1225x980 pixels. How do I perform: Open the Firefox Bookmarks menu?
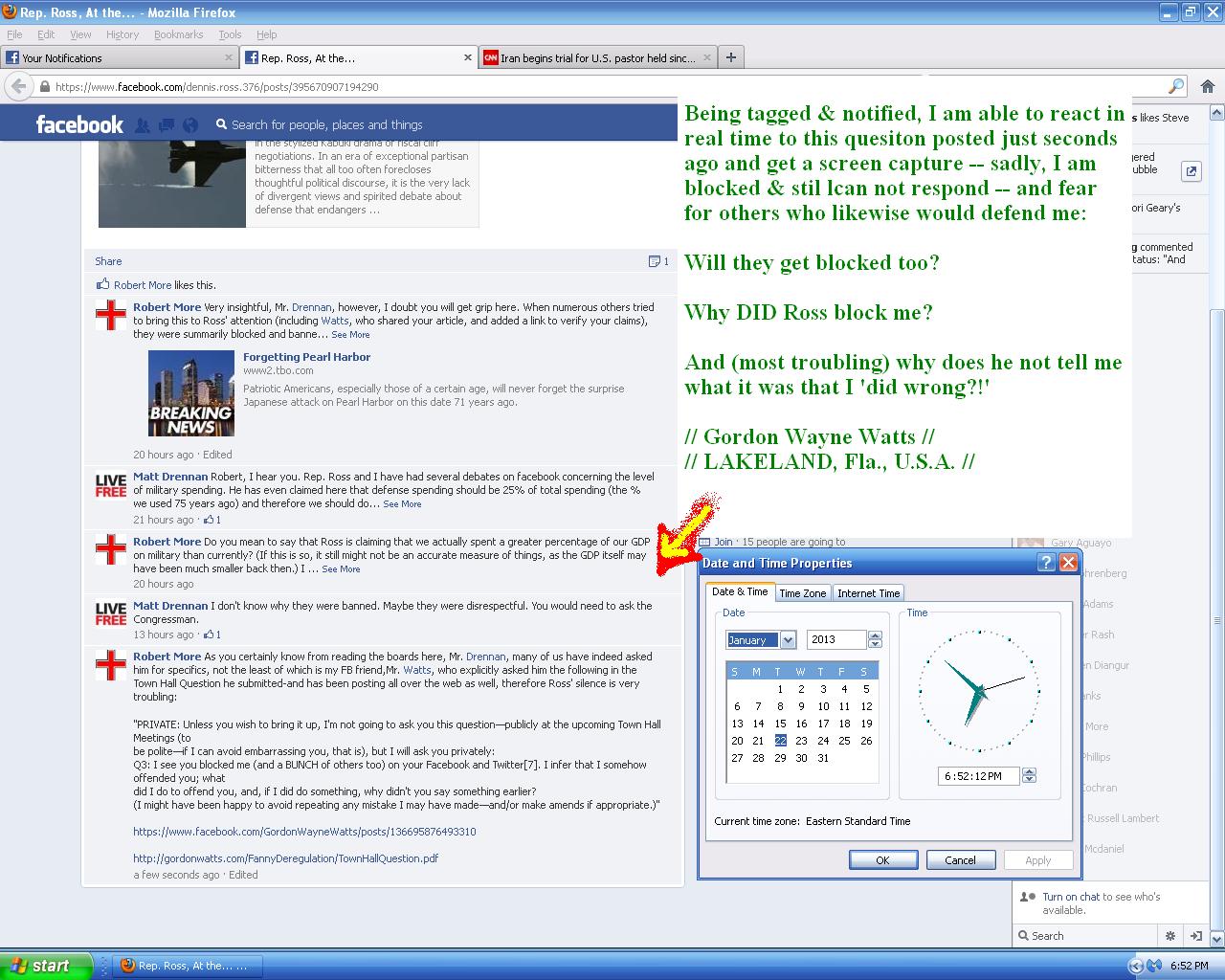coord(178,34)
